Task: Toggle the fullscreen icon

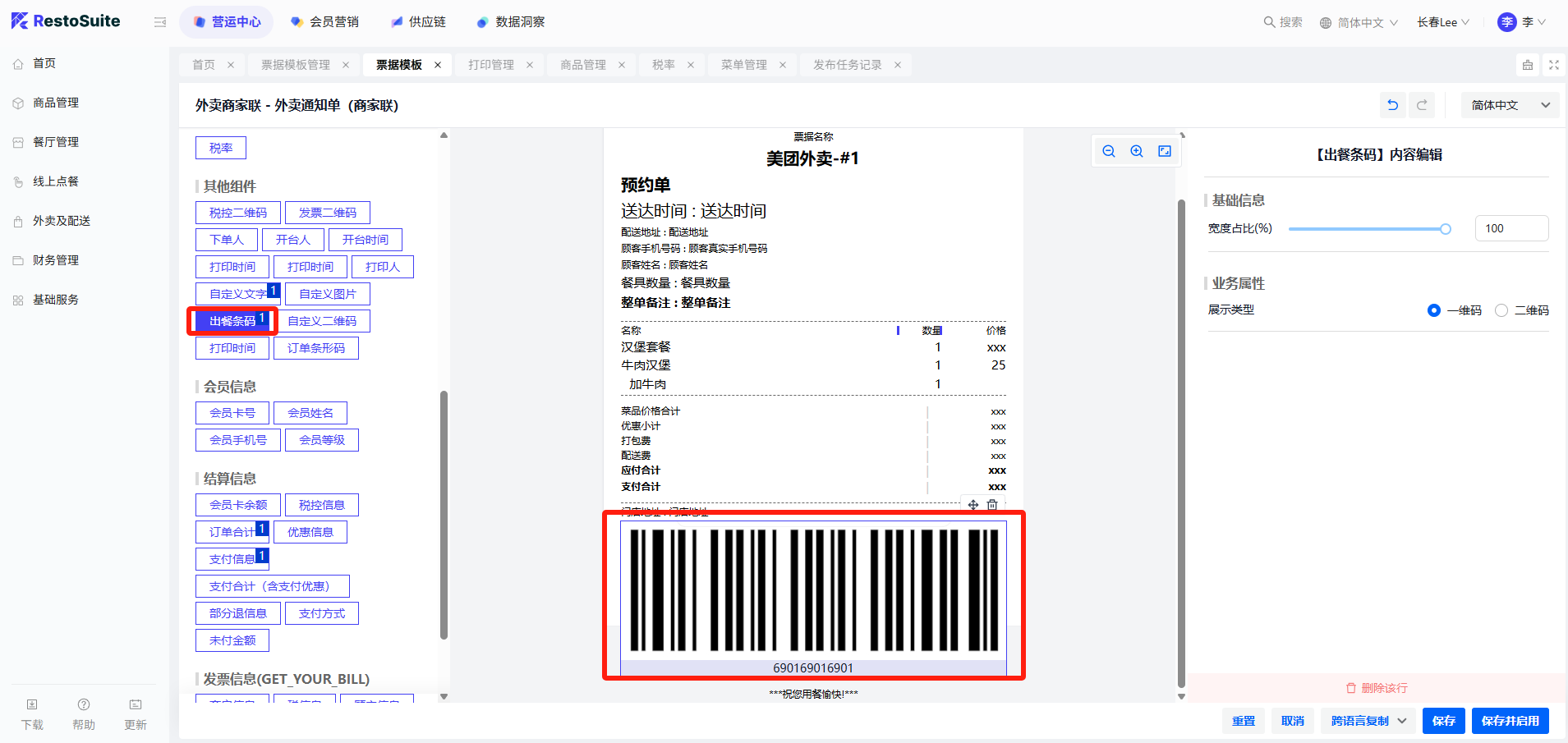Action: (1554, 65)
